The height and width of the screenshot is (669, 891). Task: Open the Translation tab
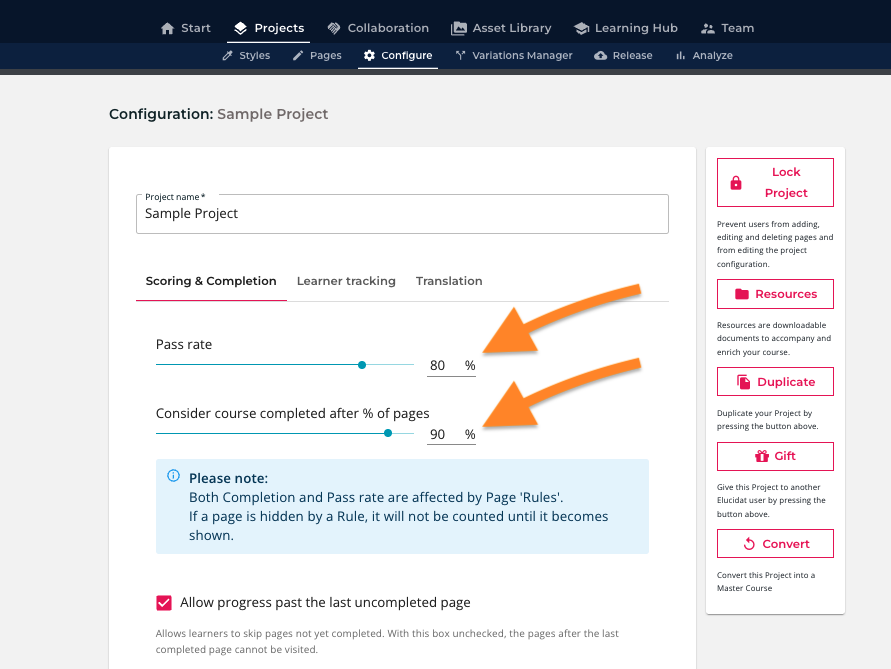pos(449,281)
